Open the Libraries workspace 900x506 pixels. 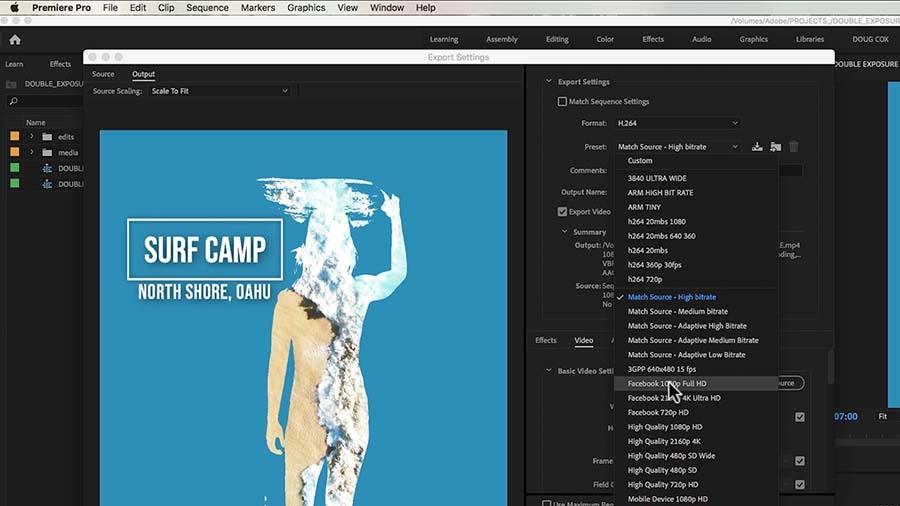[x=810, y=40]
